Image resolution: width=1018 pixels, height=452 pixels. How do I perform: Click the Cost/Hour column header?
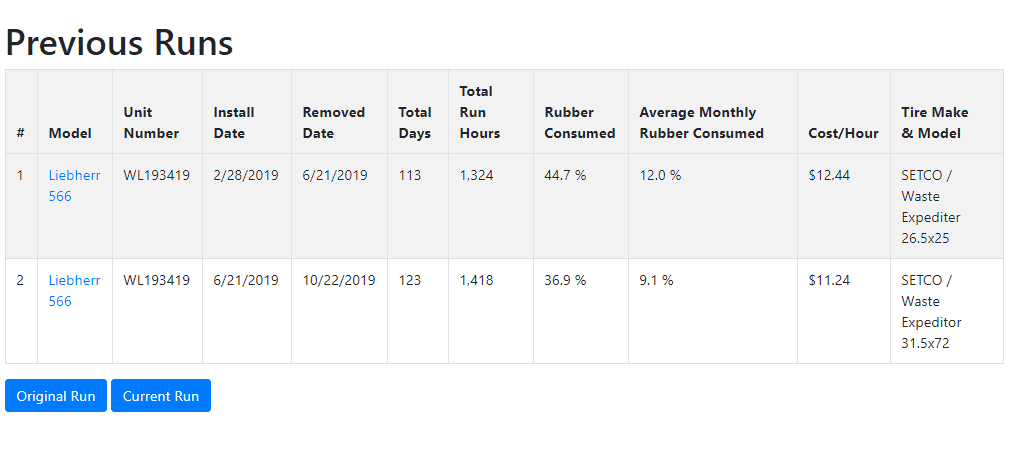point(843,133)
